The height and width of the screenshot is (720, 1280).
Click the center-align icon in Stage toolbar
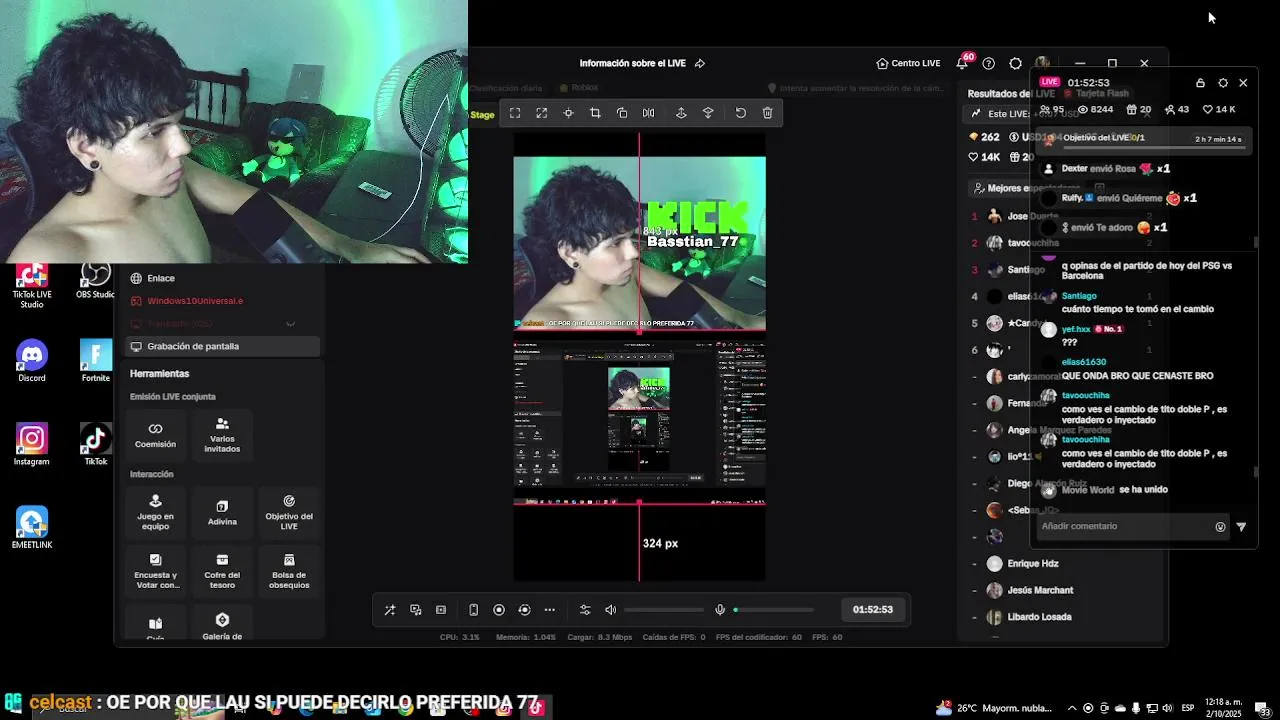pos(568,113)
